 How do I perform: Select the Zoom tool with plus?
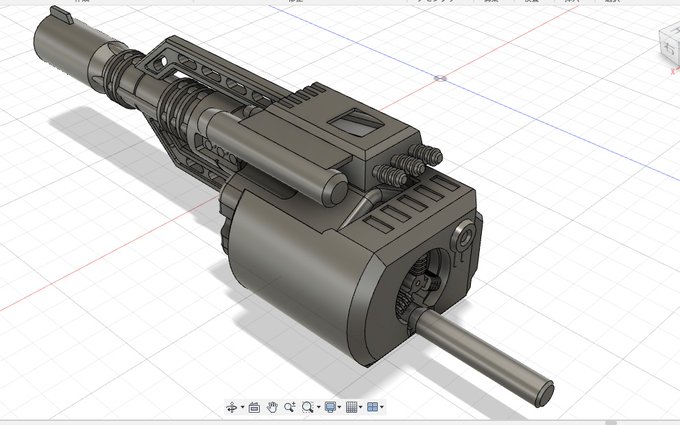point(290,407)
